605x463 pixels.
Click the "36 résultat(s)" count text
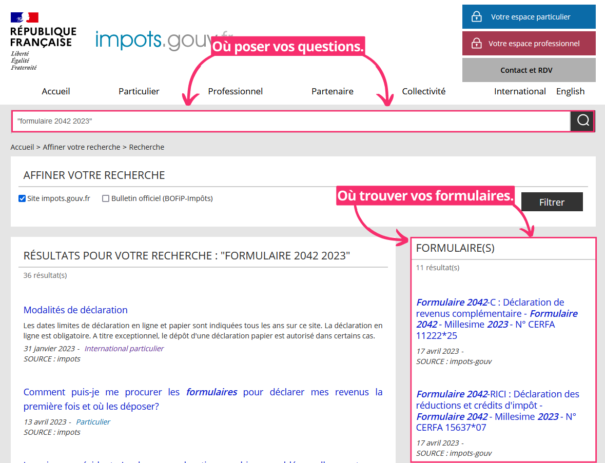pos(45,275)
